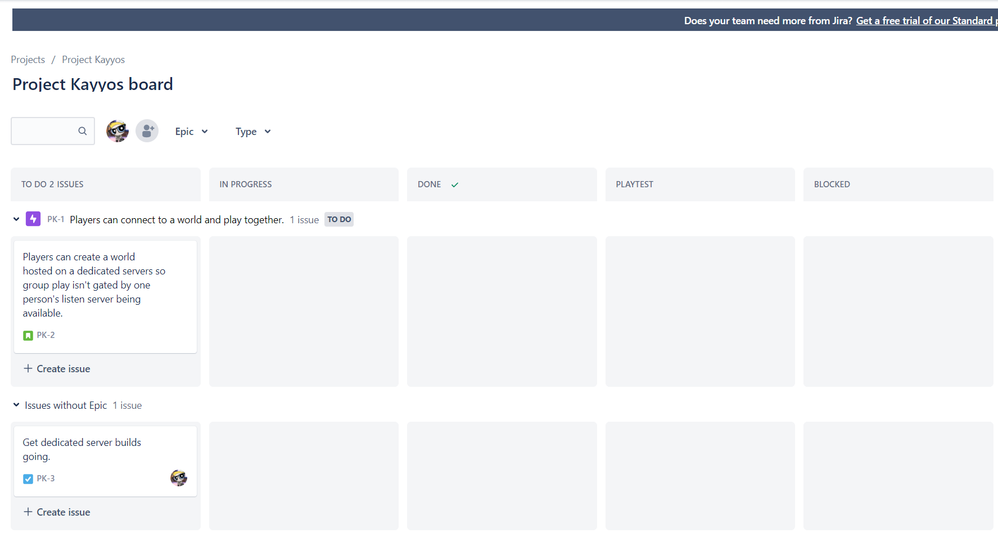The width and height of the screenshot is (998, 546).
Task: Filter by the user avatar
Action: coord(117,131)
